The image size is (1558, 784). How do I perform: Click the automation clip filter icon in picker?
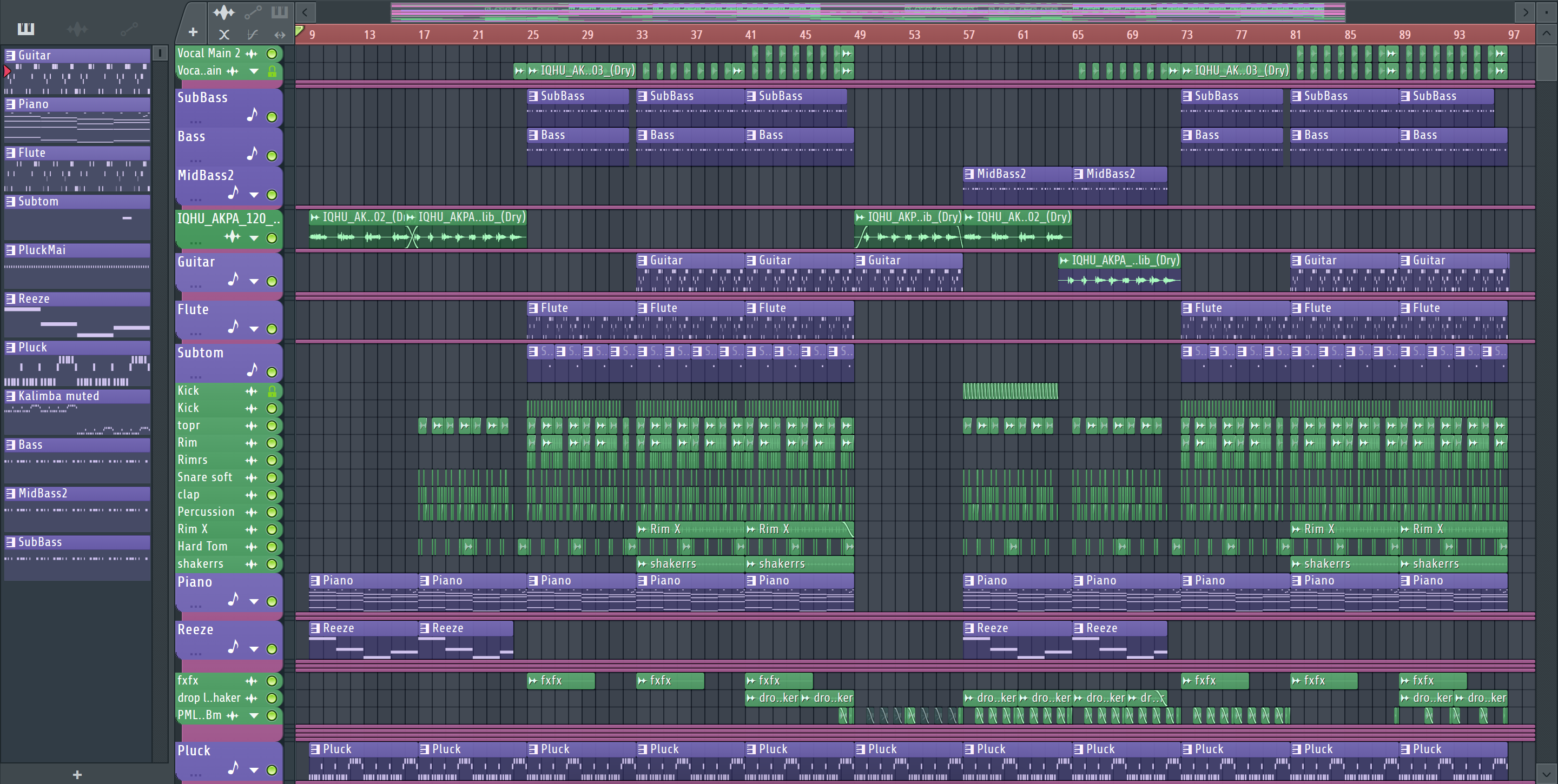[x=128, y=29]
